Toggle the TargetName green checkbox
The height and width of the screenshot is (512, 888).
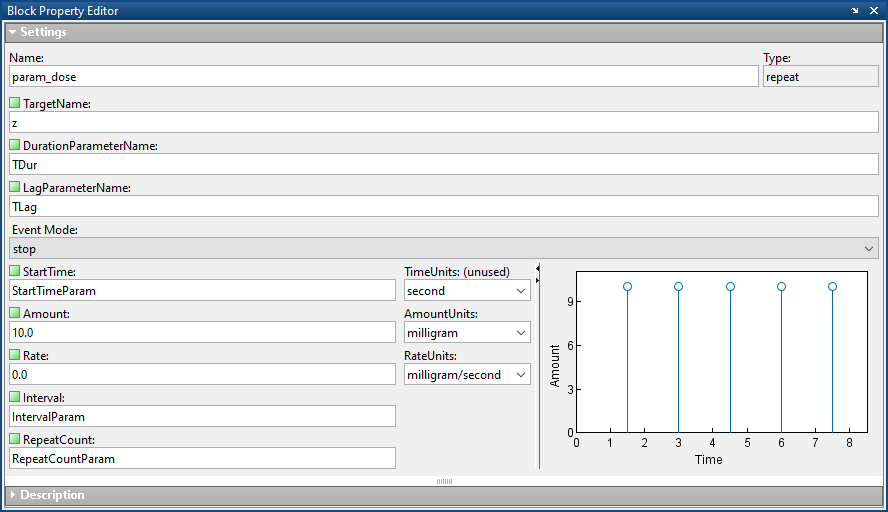coord(15,103)
